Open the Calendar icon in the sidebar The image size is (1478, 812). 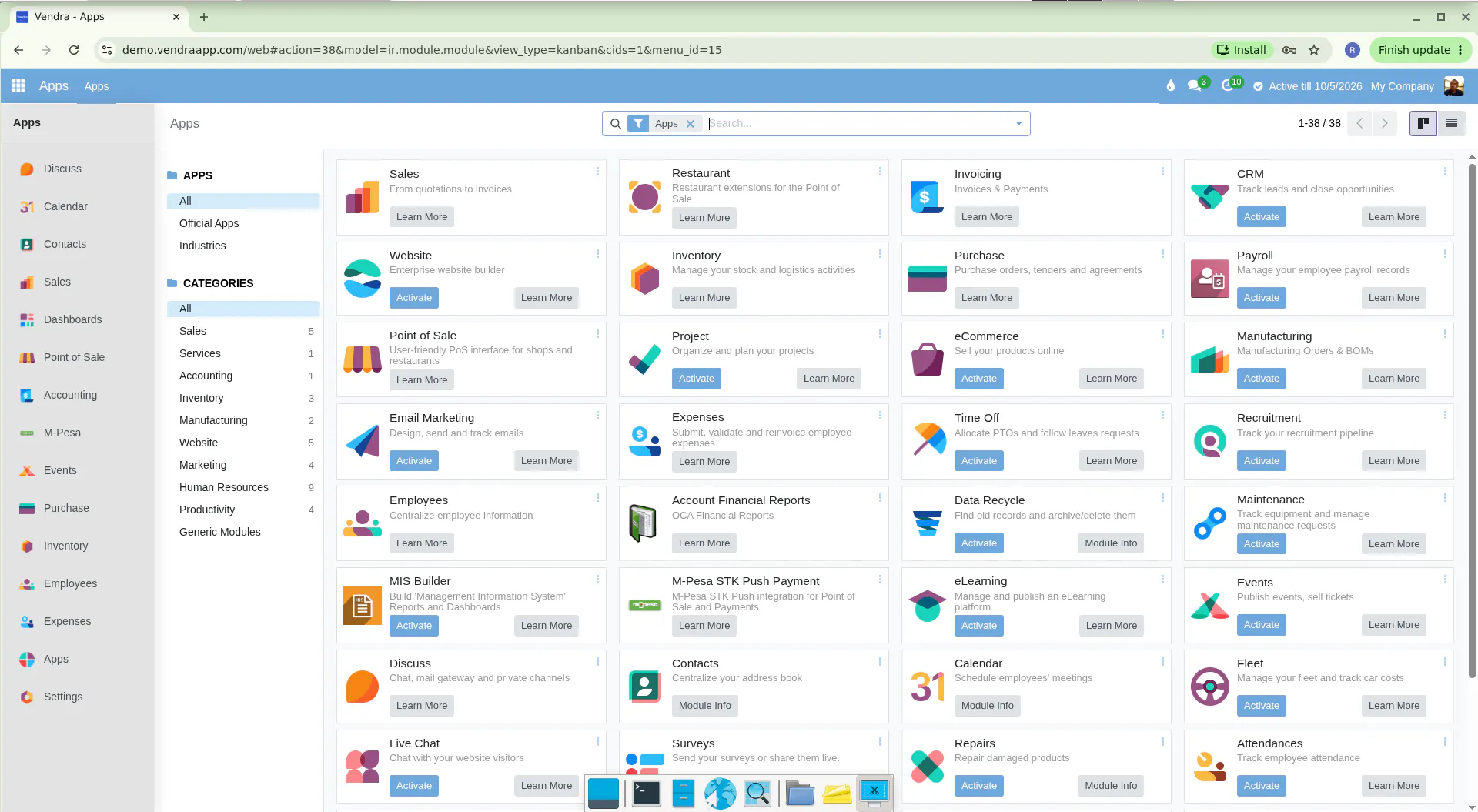coord(27,207)
